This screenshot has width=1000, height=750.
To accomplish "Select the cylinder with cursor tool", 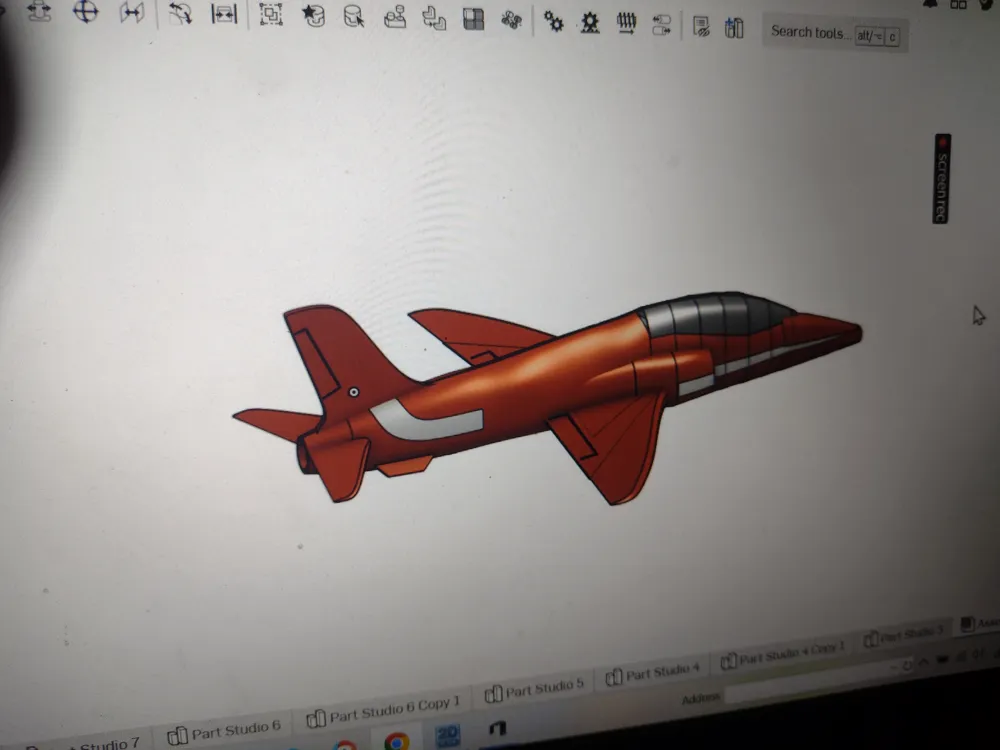I will tap(354, 17).
